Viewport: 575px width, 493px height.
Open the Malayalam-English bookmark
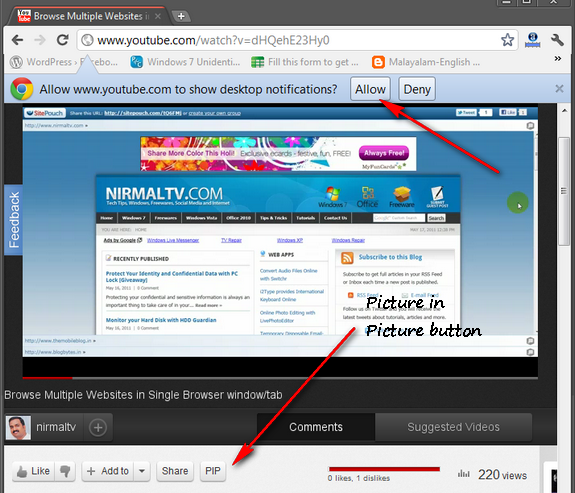[426, 62]
